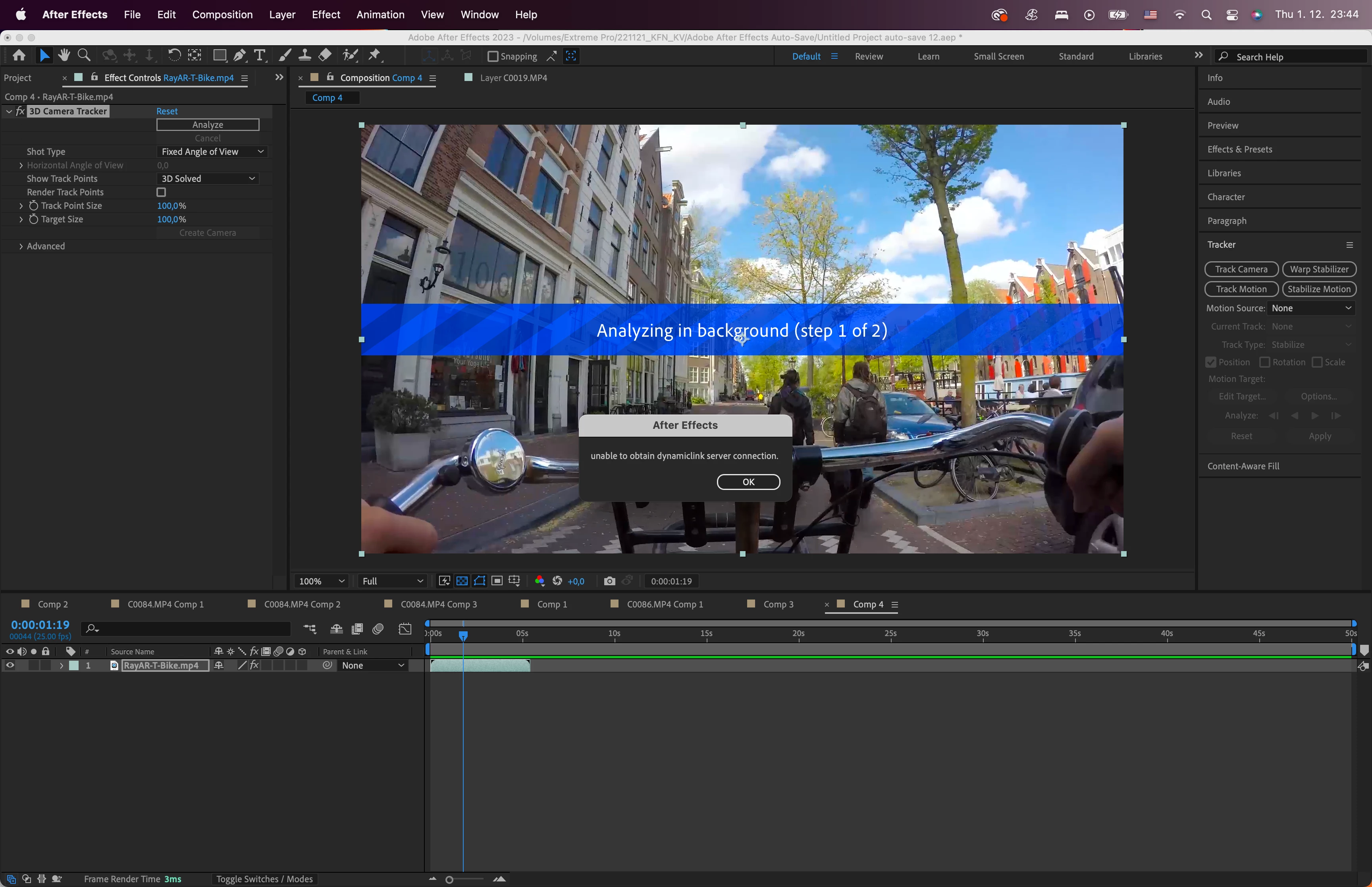Enable the Snapping checkbox
Screen dimensions: 1372x887
[493, 56]
